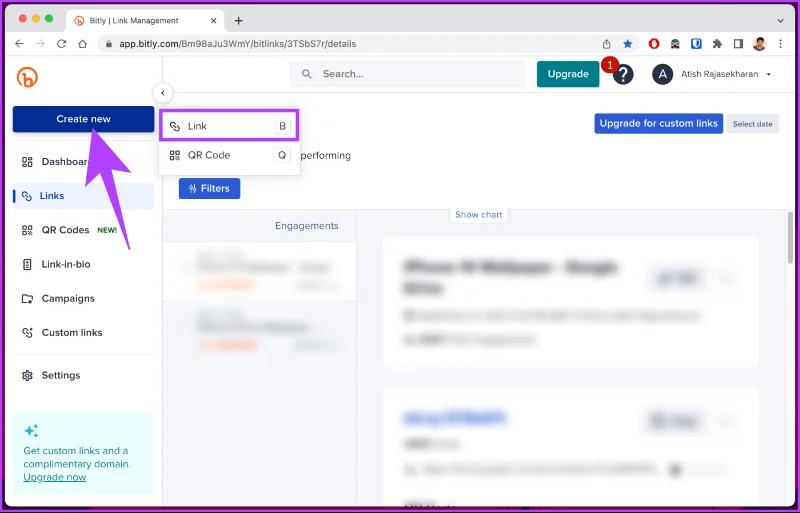Choose Link from the create menu
The height and width of the screenshot is (513, 800).
229,126
